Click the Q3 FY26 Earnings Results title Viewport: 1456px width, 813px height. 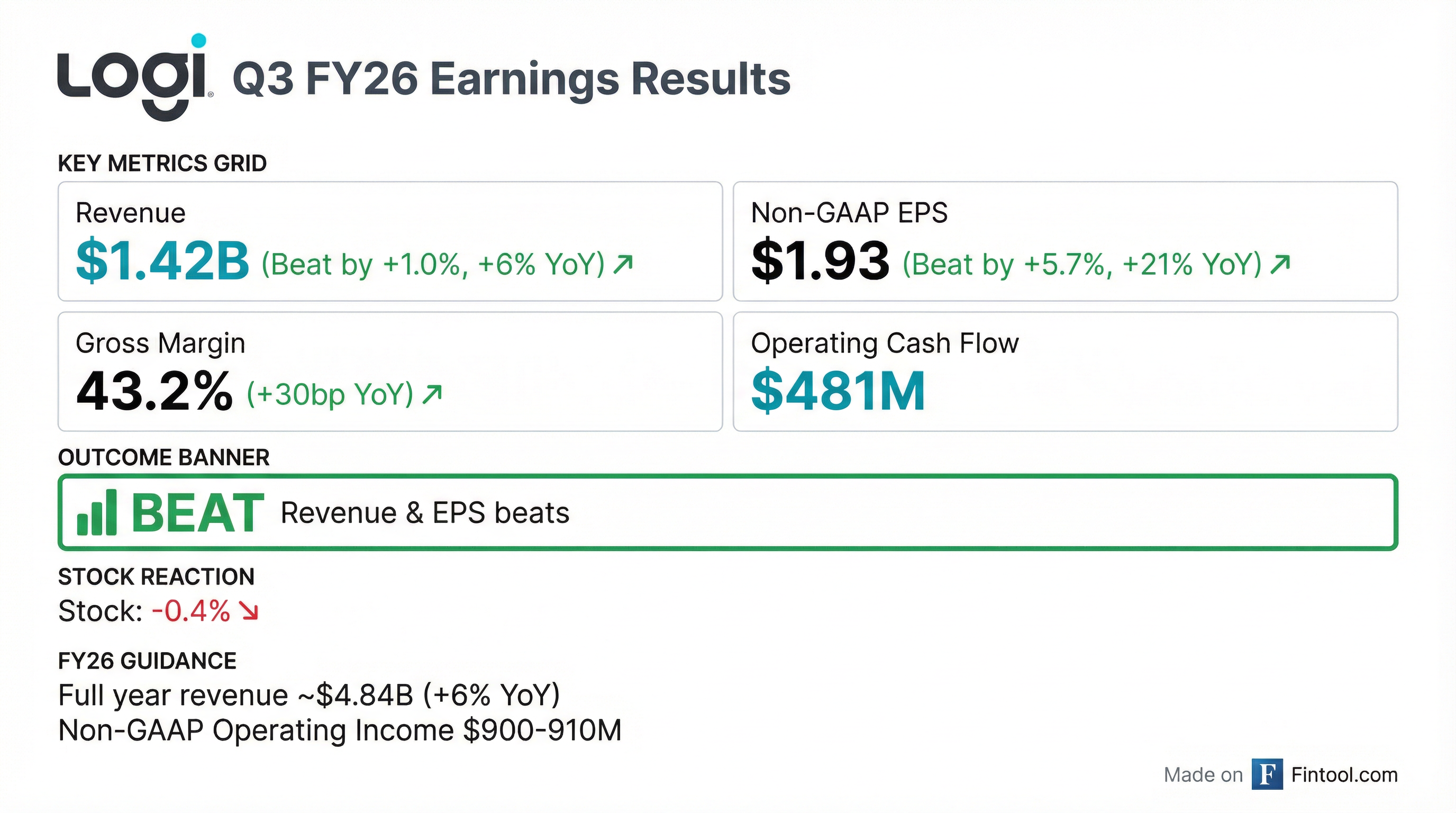tap(511, 79)
